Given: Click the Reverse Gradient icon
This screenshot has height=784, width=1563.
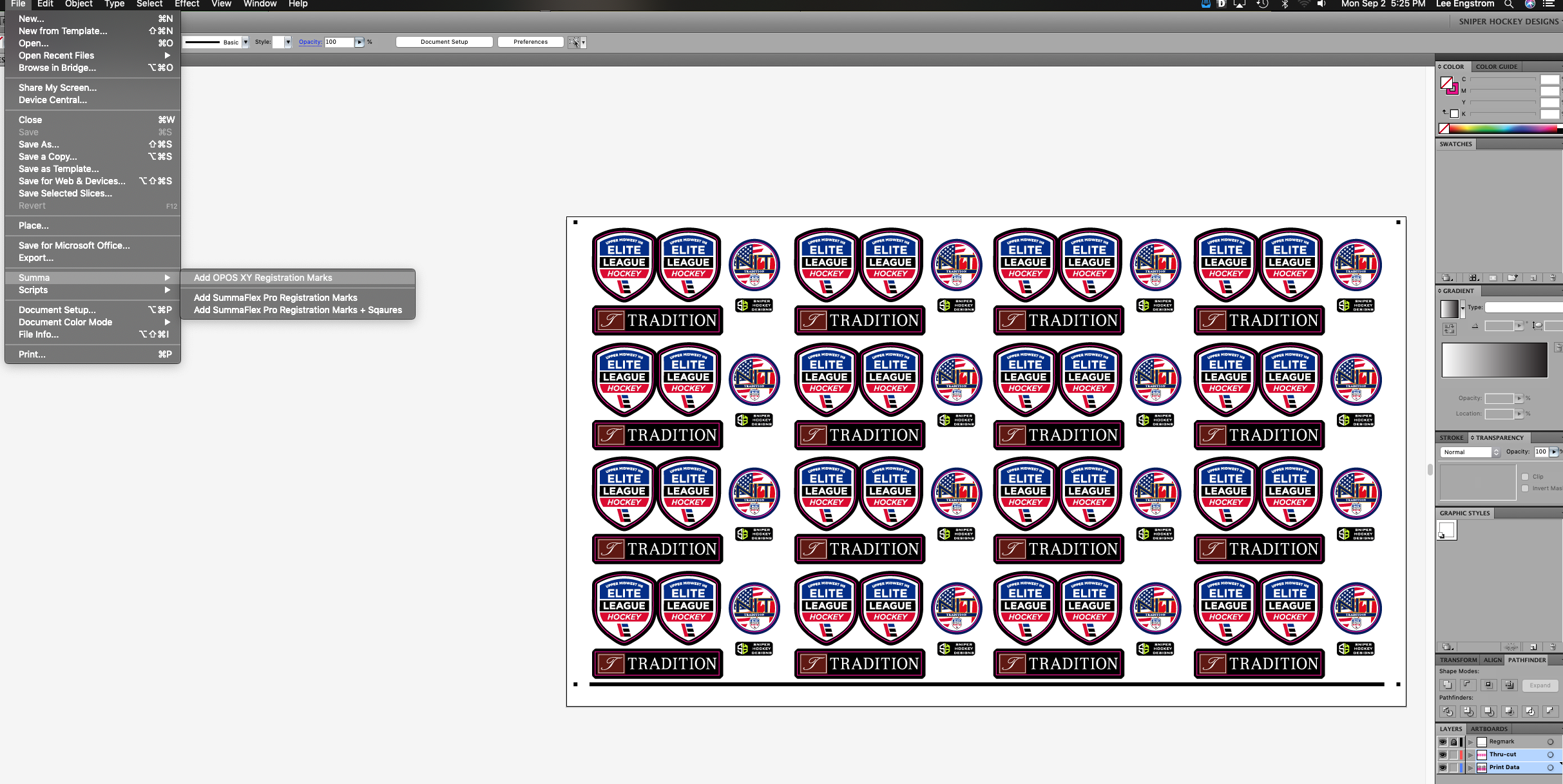Looking at the screenshot, I should click(x=1449, y=329).
